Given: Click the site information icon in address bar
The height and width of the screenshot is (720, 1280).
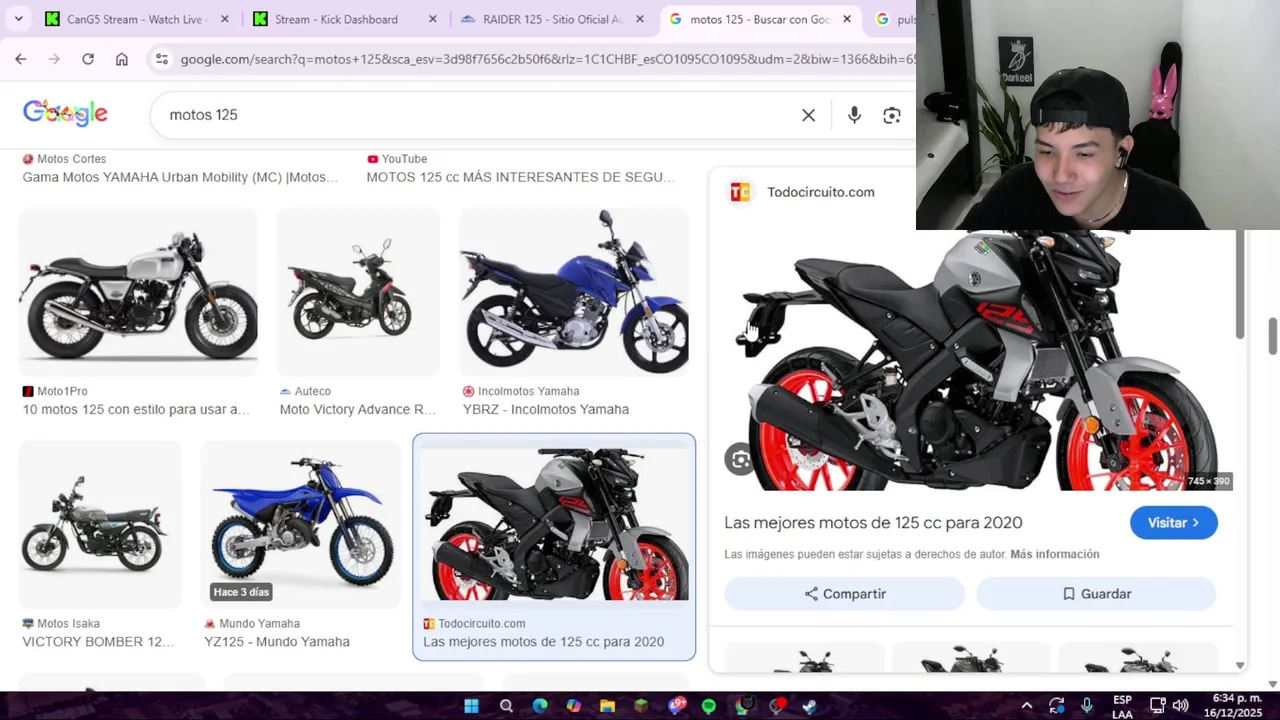Looking at the screenshot, I should pyautogui.click(x=162, y=59).
